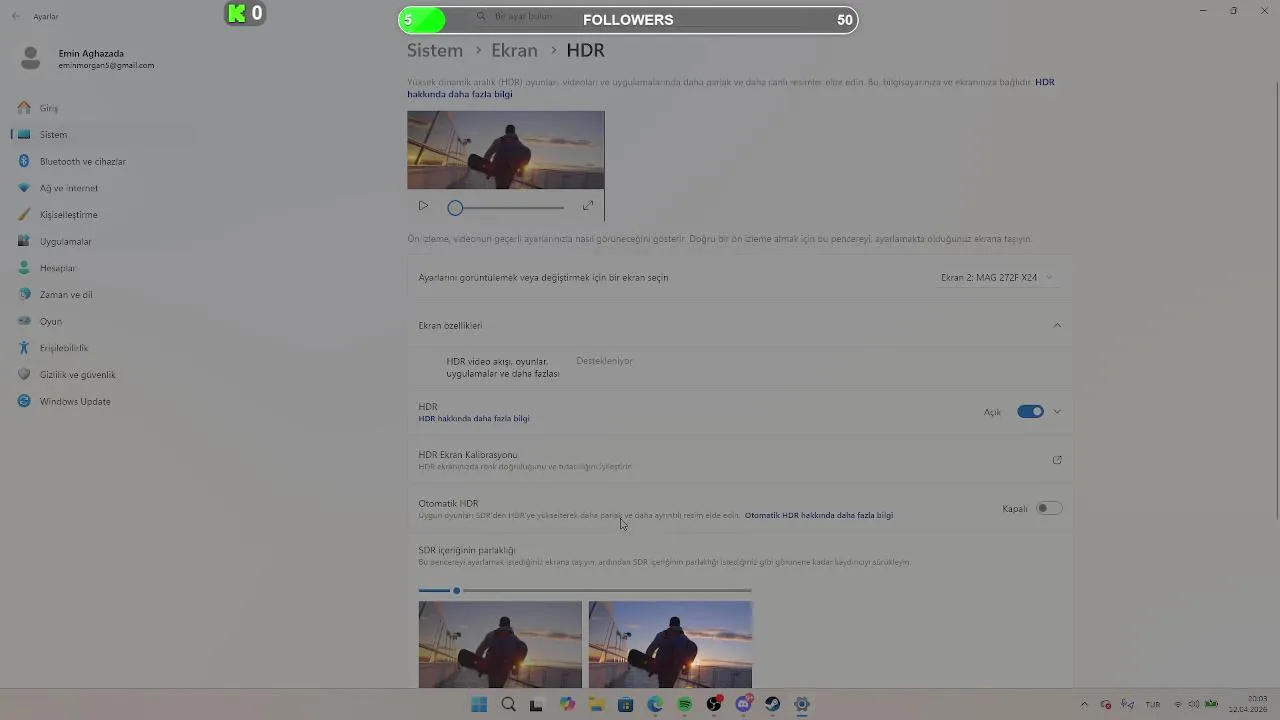
Task: Click the right HDR comparison image
Action: click(x=670, y=644)
